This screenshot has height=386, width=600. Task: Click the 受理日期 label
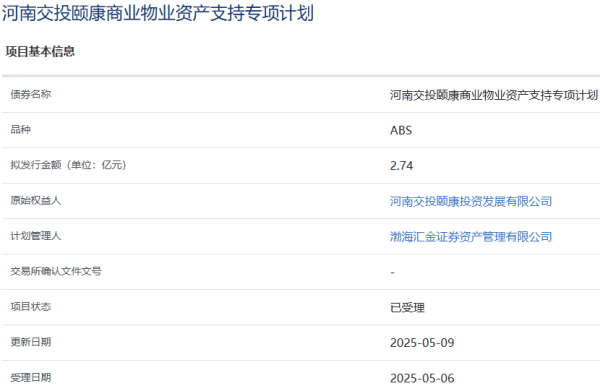[x=31, y=378]
